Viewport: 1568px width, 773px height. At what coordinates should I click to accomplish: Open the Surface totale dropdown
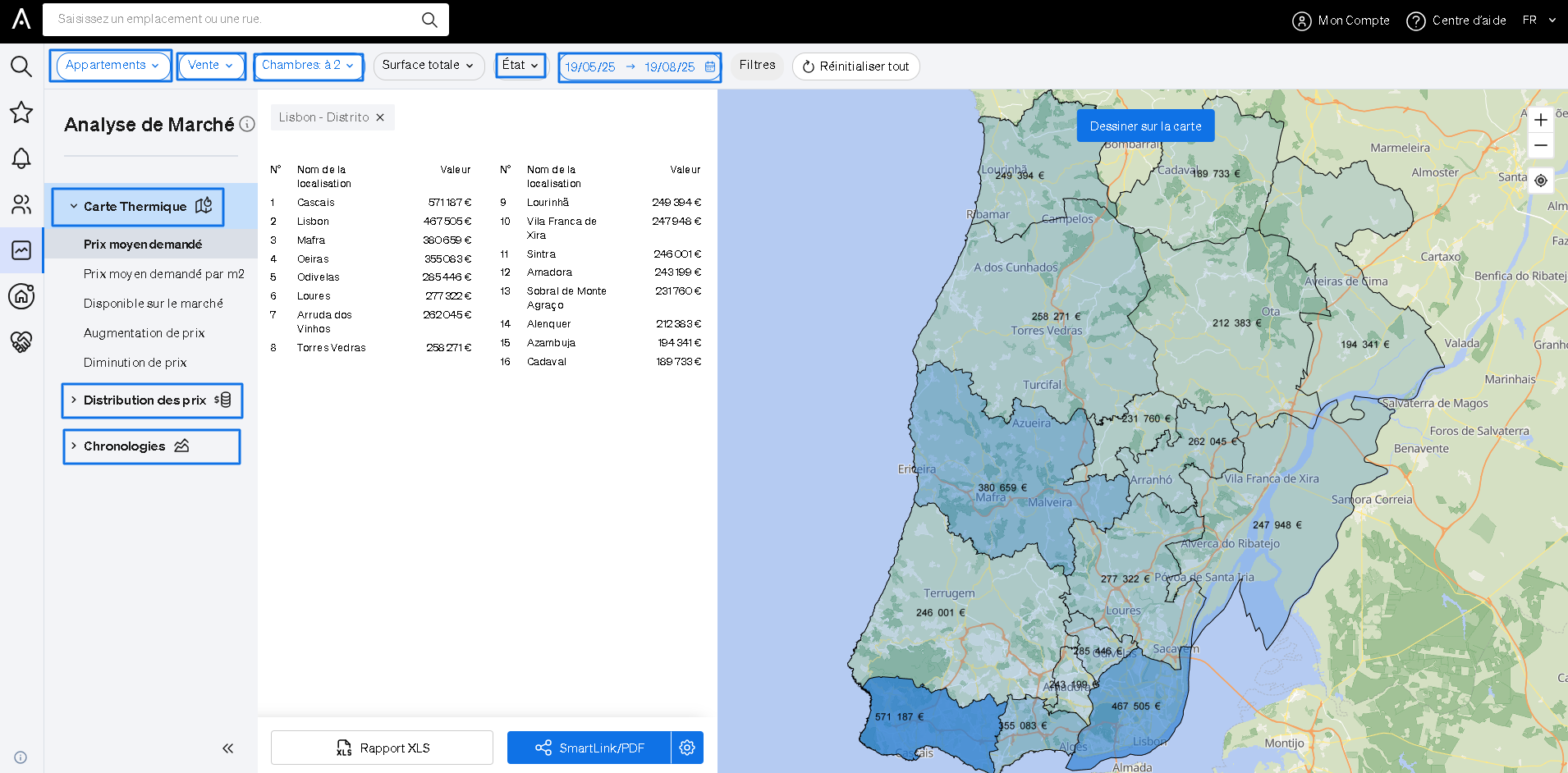click(x=428, y=66)
